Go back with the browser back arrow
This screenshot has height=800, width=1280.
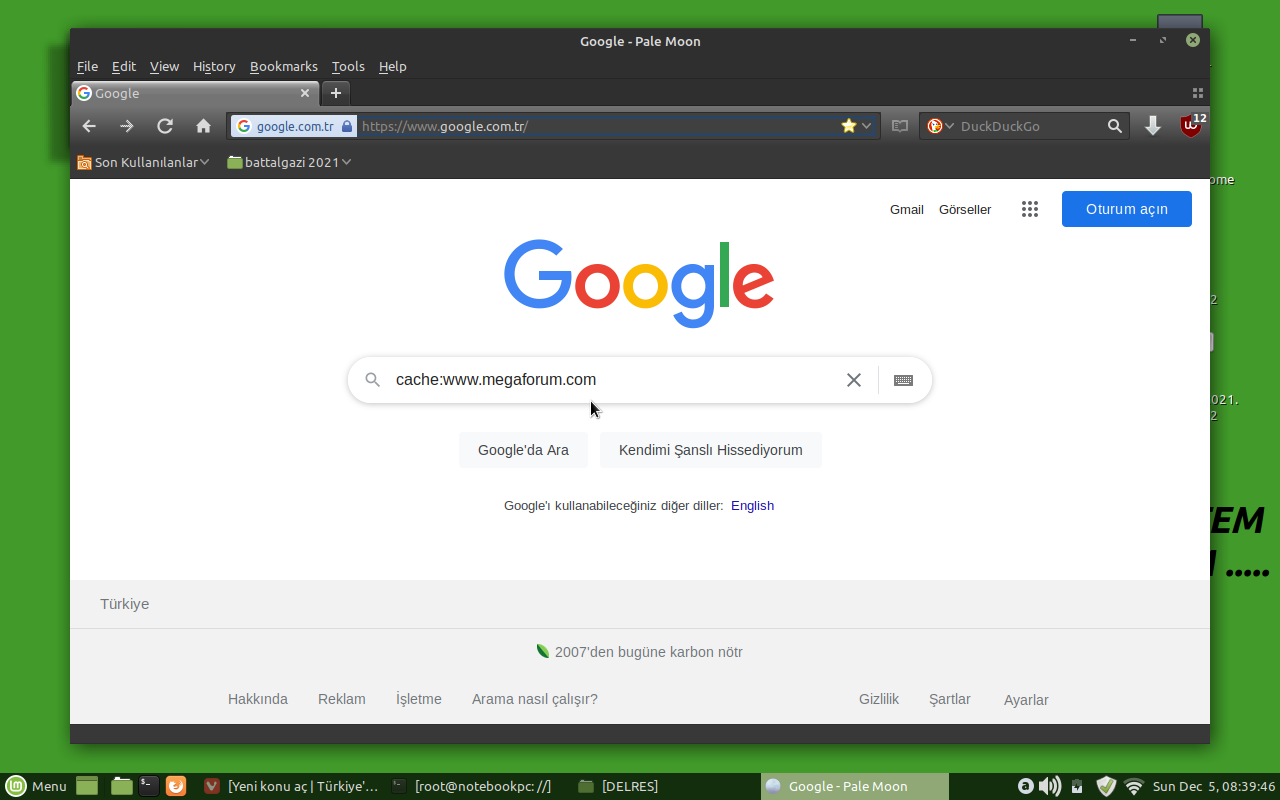89,126
